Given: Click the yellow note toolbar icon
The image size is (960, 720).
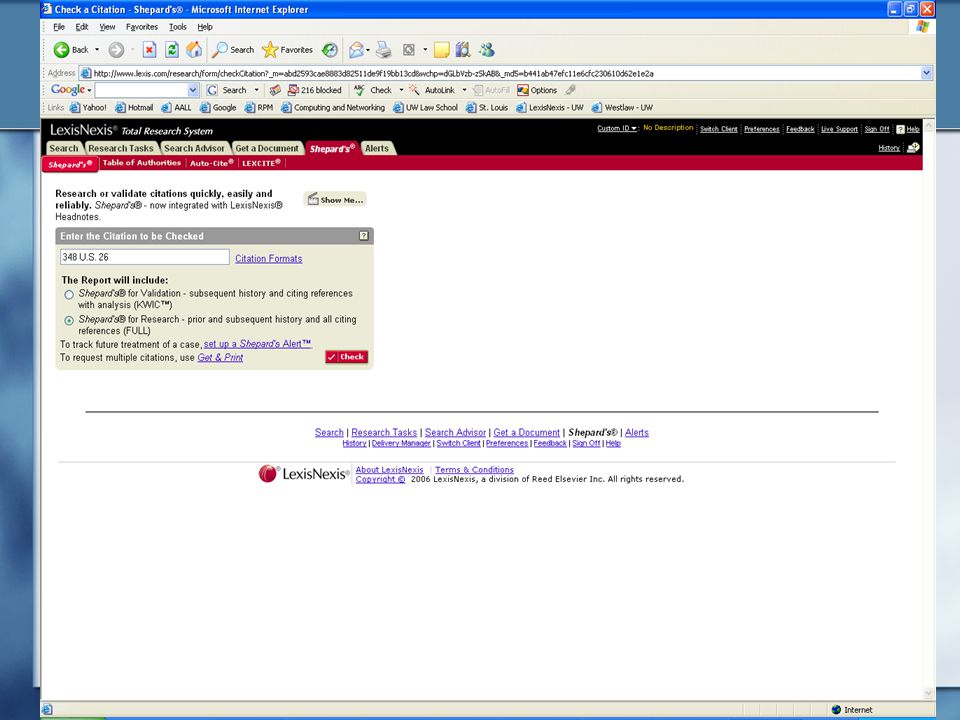Looking at the screenshot, I should tap(441, 50).
